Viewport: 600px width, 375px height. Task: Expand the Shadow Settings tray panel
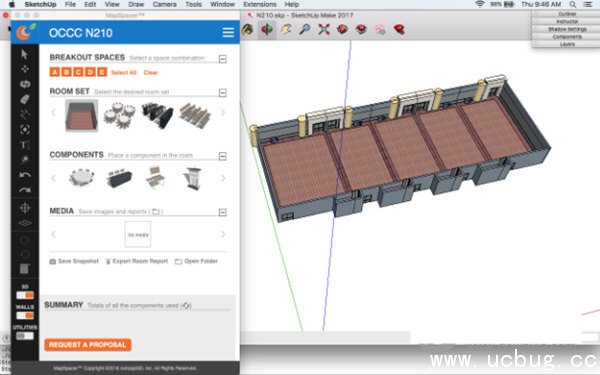tap(566, 29)
